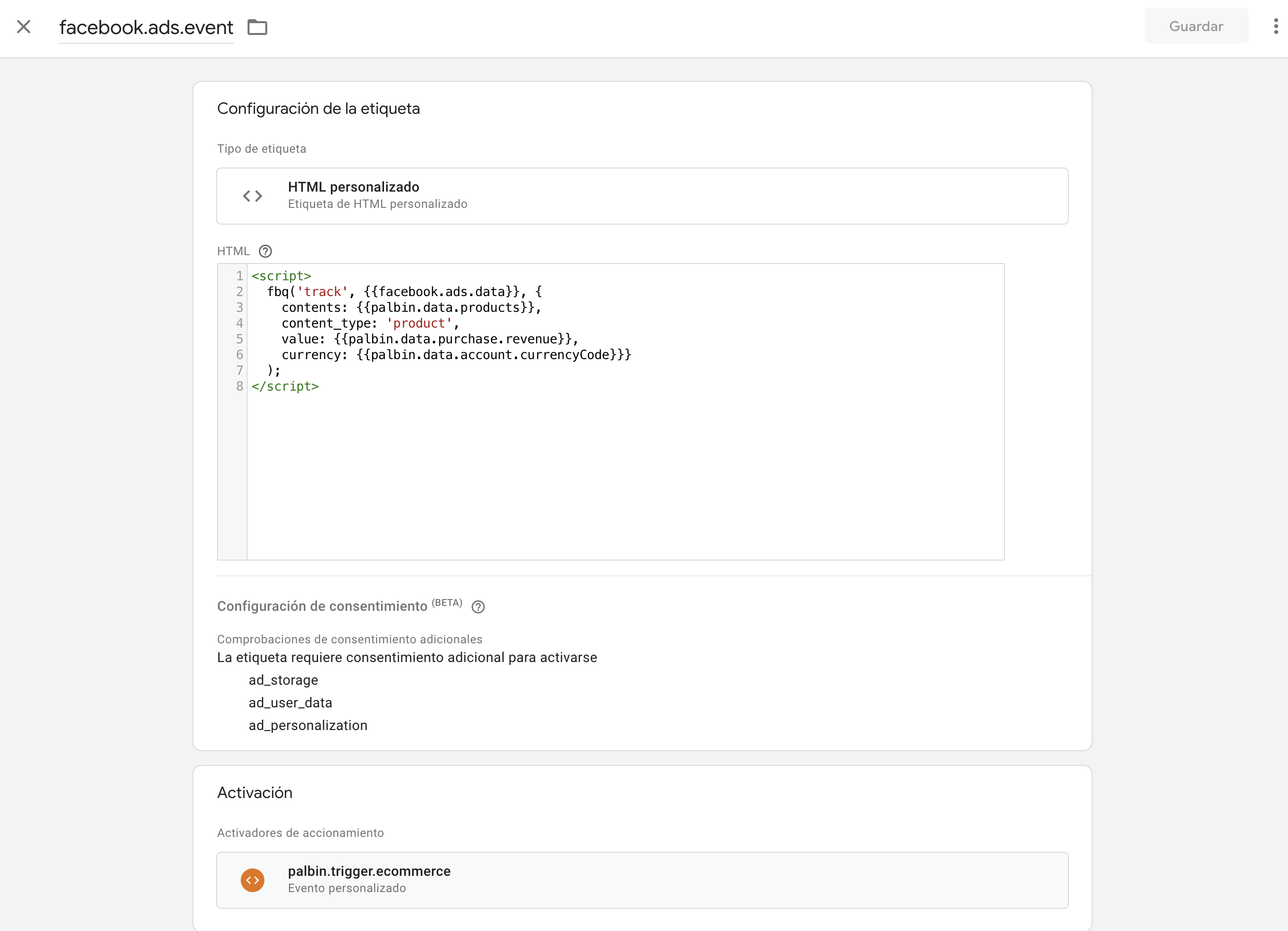Click the opening <script> tag line
This screenshot has height=931, width=1288.
pyautogui.click(x=281, y=276)
